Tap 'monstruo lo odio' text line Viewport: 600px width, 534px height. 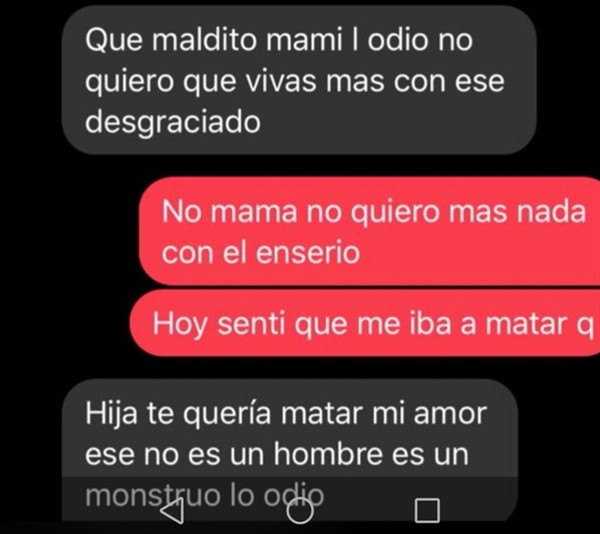[x=204, y=496]
